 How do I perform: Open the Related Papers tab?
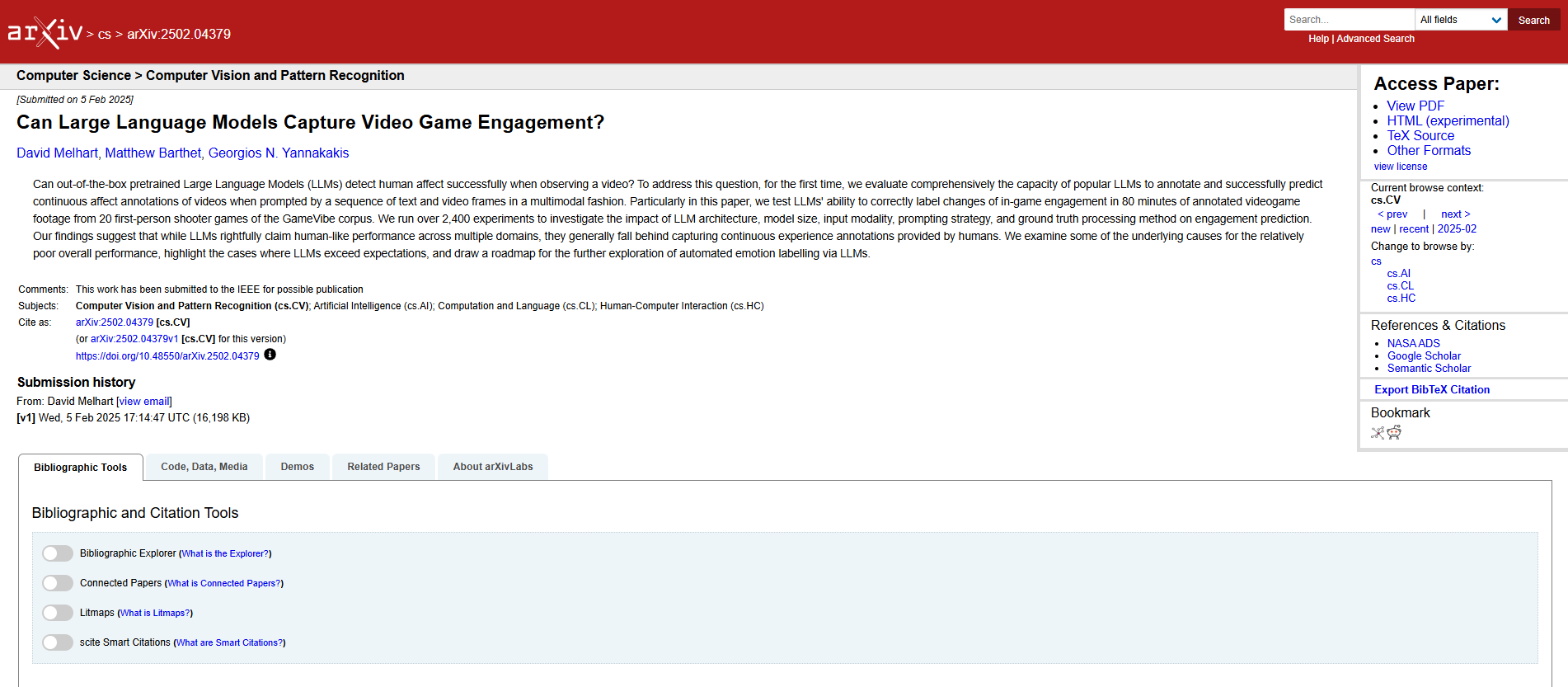(x=383, y=466)
